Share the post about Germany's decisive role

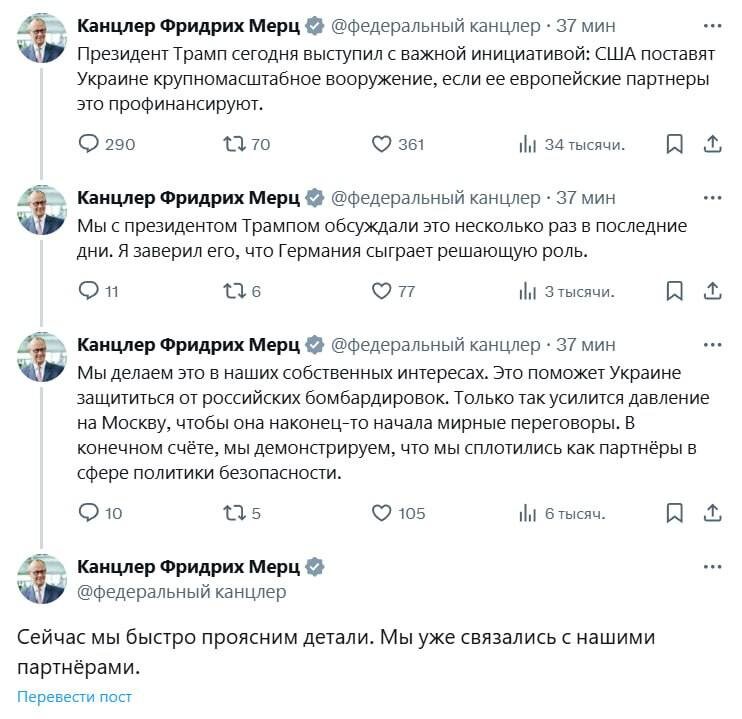tap(712, 292)
